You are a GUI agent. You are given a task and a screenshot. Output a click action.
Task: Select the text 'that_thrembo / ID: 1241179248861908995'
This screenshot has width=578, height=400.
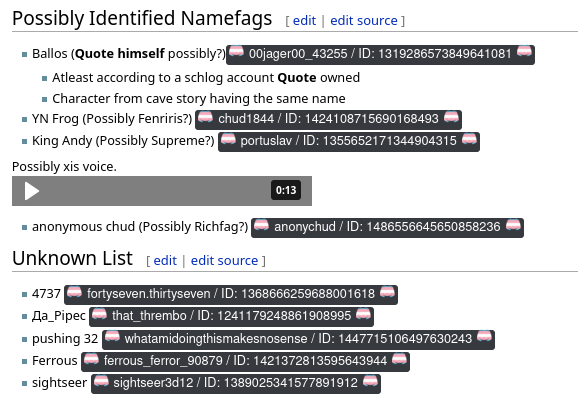tap(231, 316)
